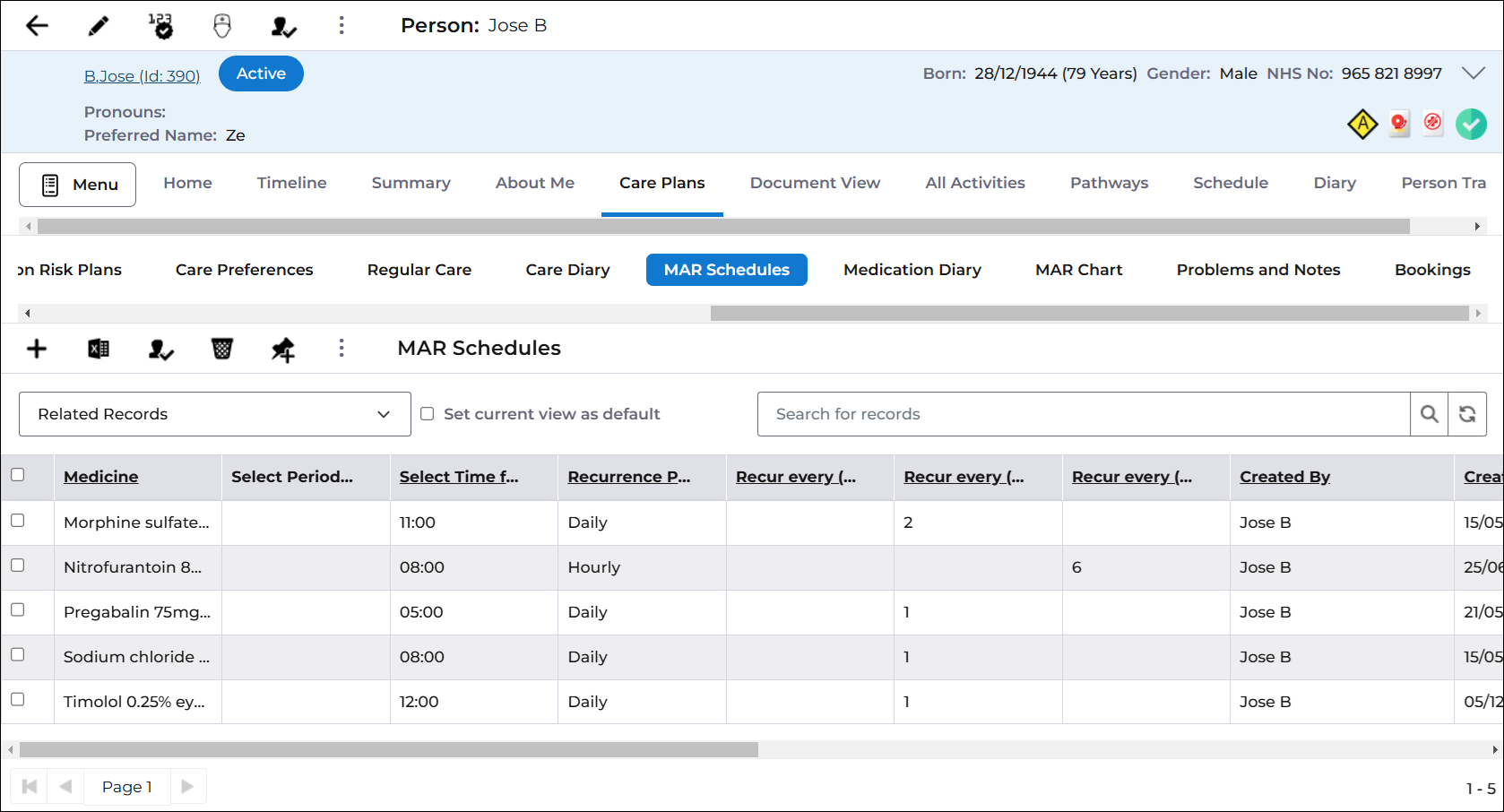Open the Morphine sulfate record
The width and height of the screenshot is (1504, 812).
click(136, 523)
